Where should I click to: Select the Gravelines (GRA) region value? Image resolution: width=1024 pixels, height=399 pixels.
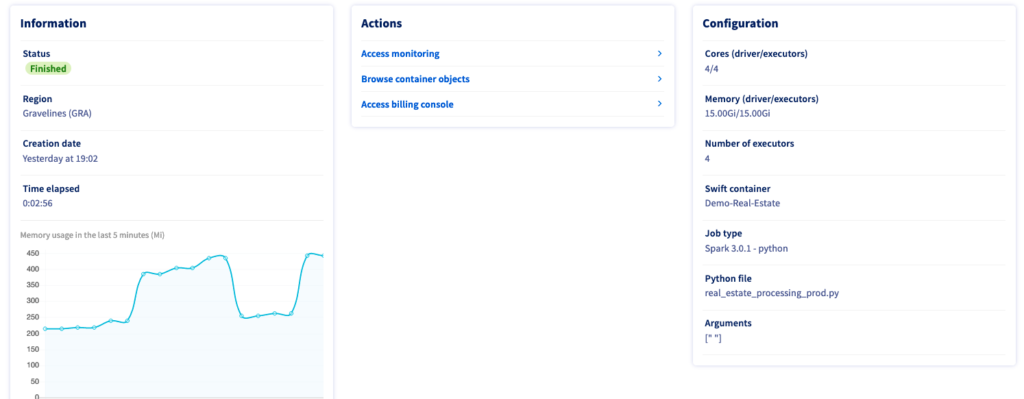tap(57, 114)
